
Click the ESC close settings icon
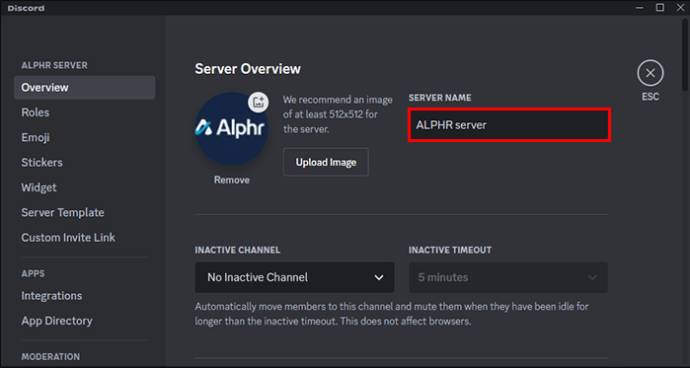pos(650,73)
